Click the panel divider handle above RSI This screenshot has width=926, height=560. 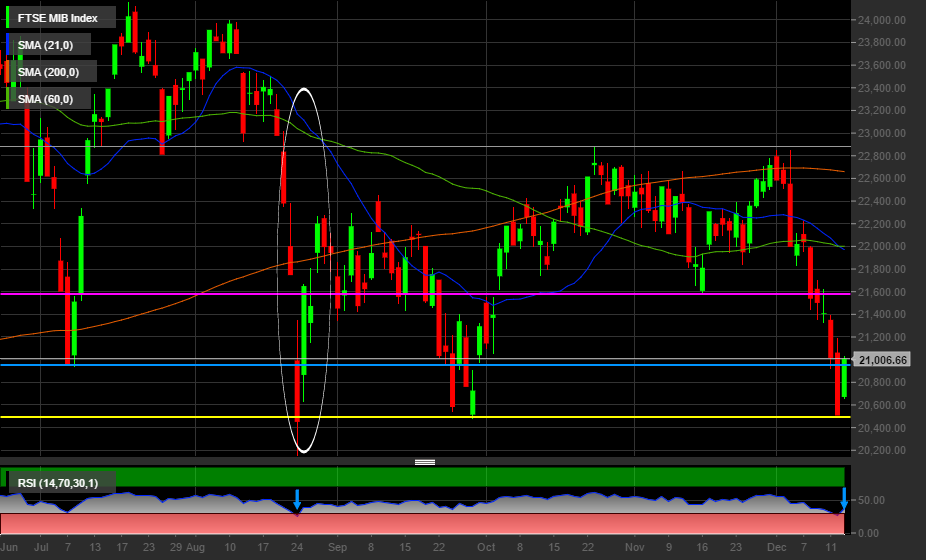(425, 462)
